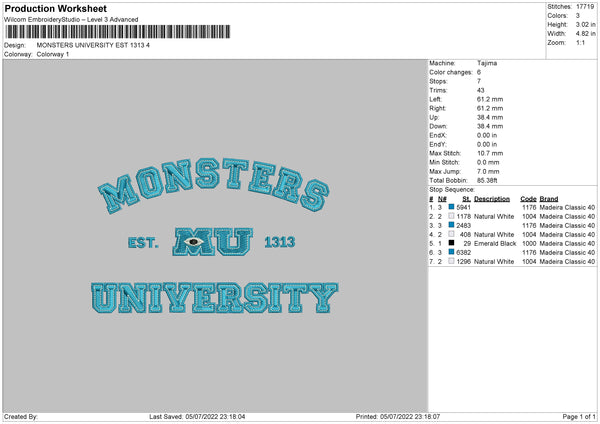Click the 'Printed: 05/07/2022 23:18:07' text
Screen dimensions: 600x424
pos(398,416)
